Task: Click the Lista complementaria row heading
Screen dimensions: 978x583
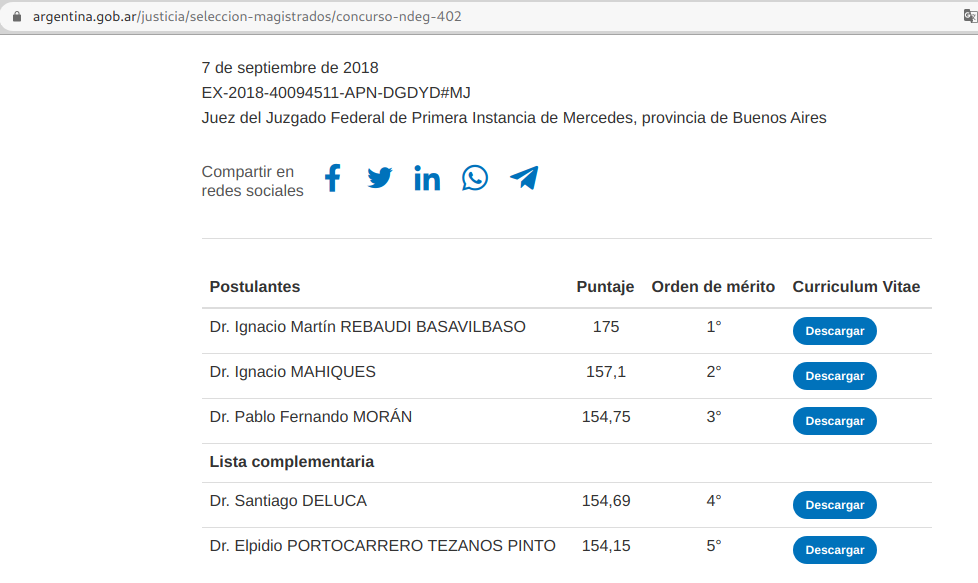Action: pyautogui.click(x=292, y=462)
